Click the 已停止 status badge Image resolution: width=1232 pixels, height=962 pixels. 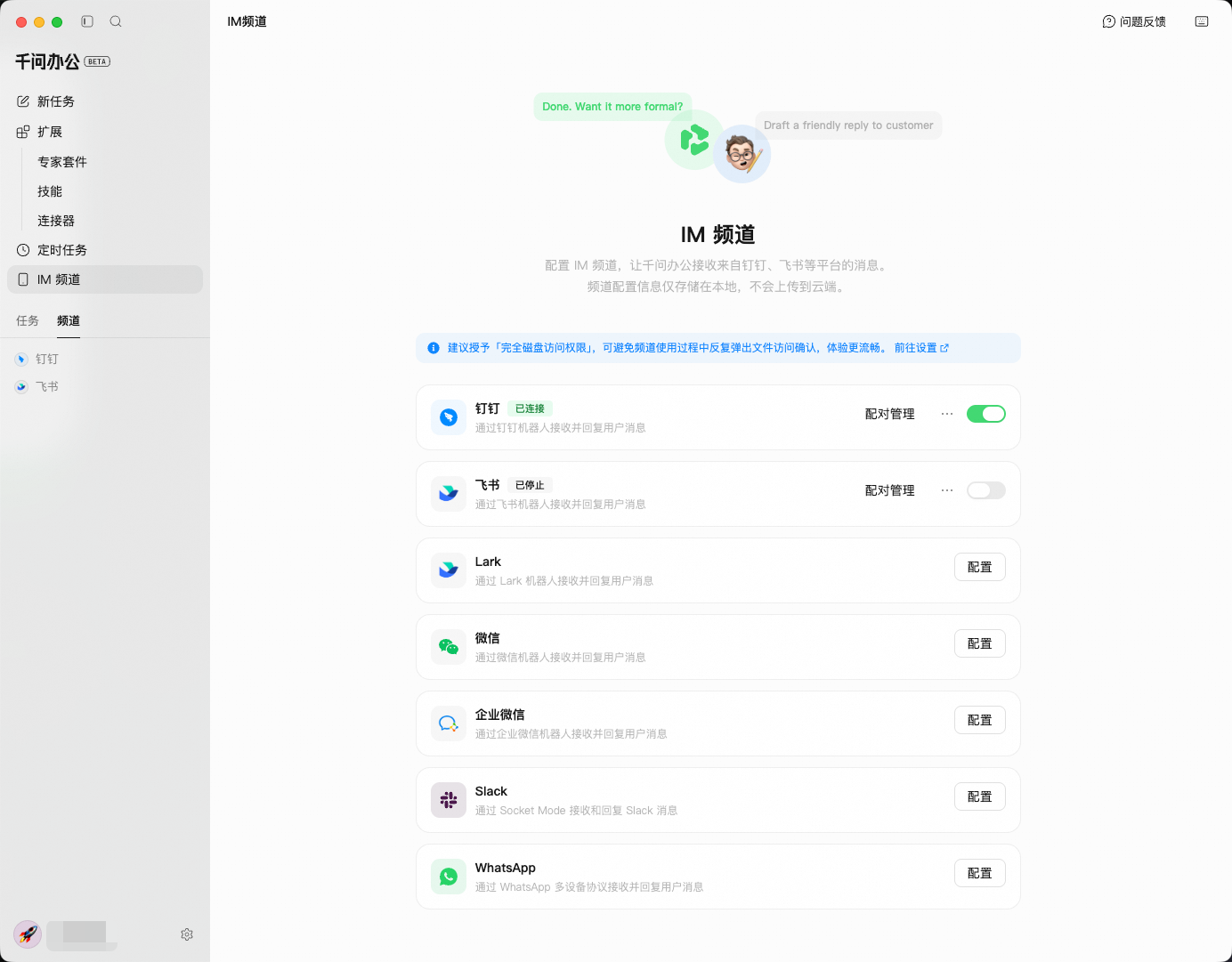coord(531,485)
